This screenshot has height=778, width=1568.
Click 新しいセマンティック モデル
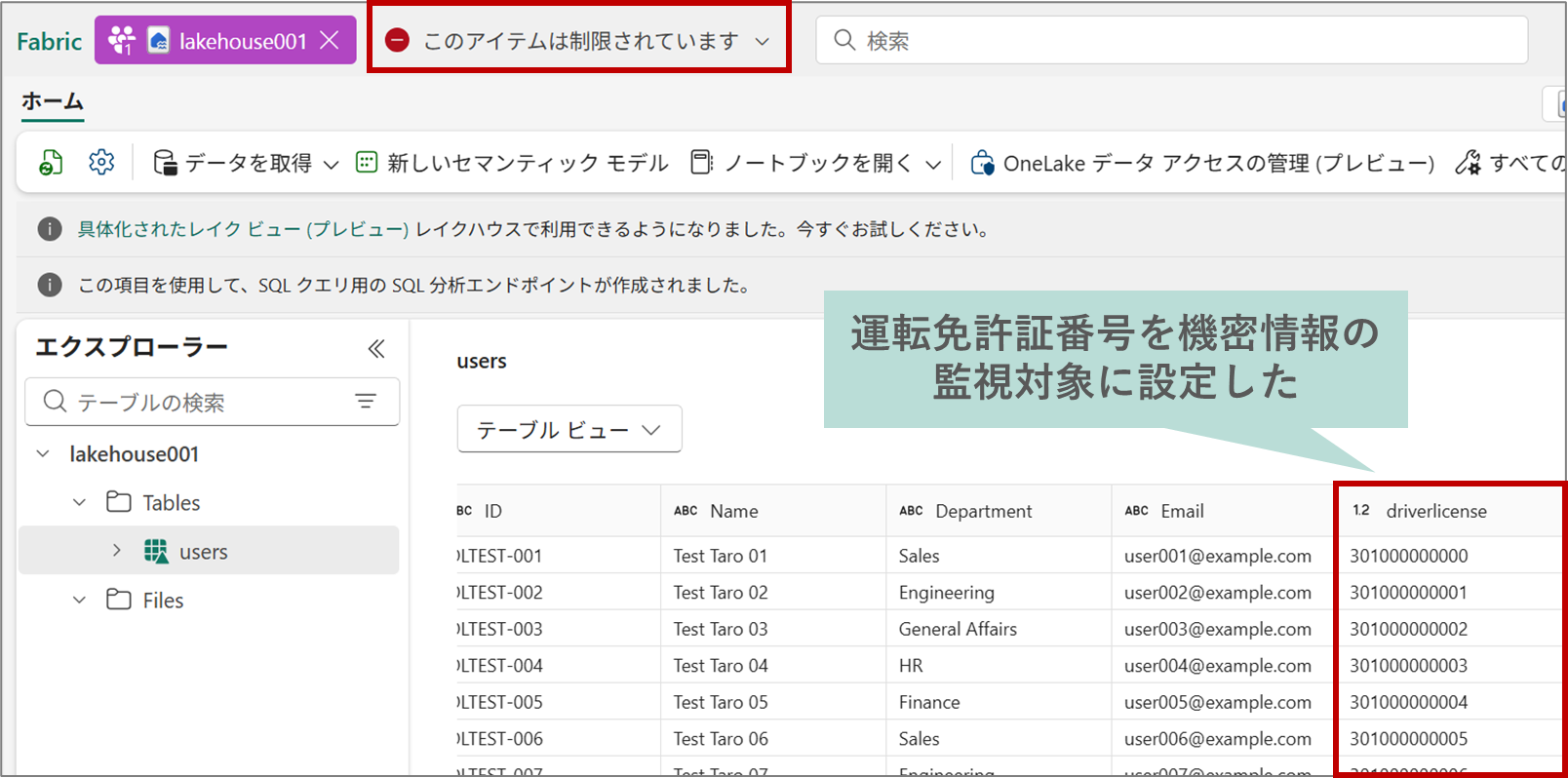(x=512, y=163)
